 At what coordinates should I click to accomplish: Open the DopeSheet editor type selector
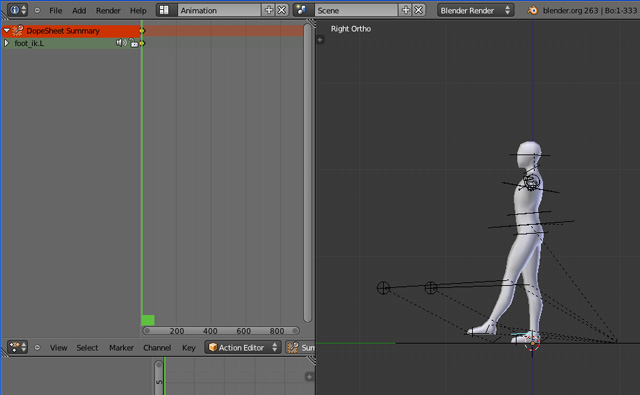18,347
